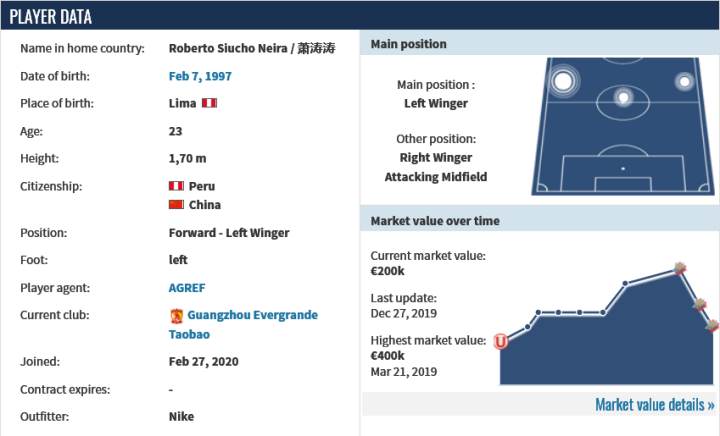Viewport: 720px width, 436px height.
Task: Click the PLAYER DATA header
Action: coord(50,17)
